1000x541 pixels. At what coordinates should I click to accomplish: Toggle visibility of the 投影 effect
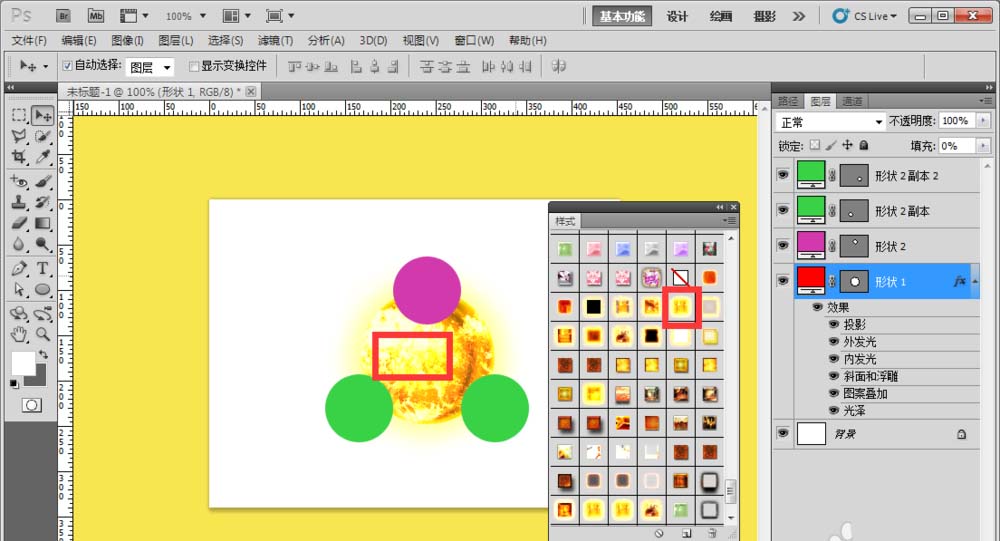click(833, 325)
